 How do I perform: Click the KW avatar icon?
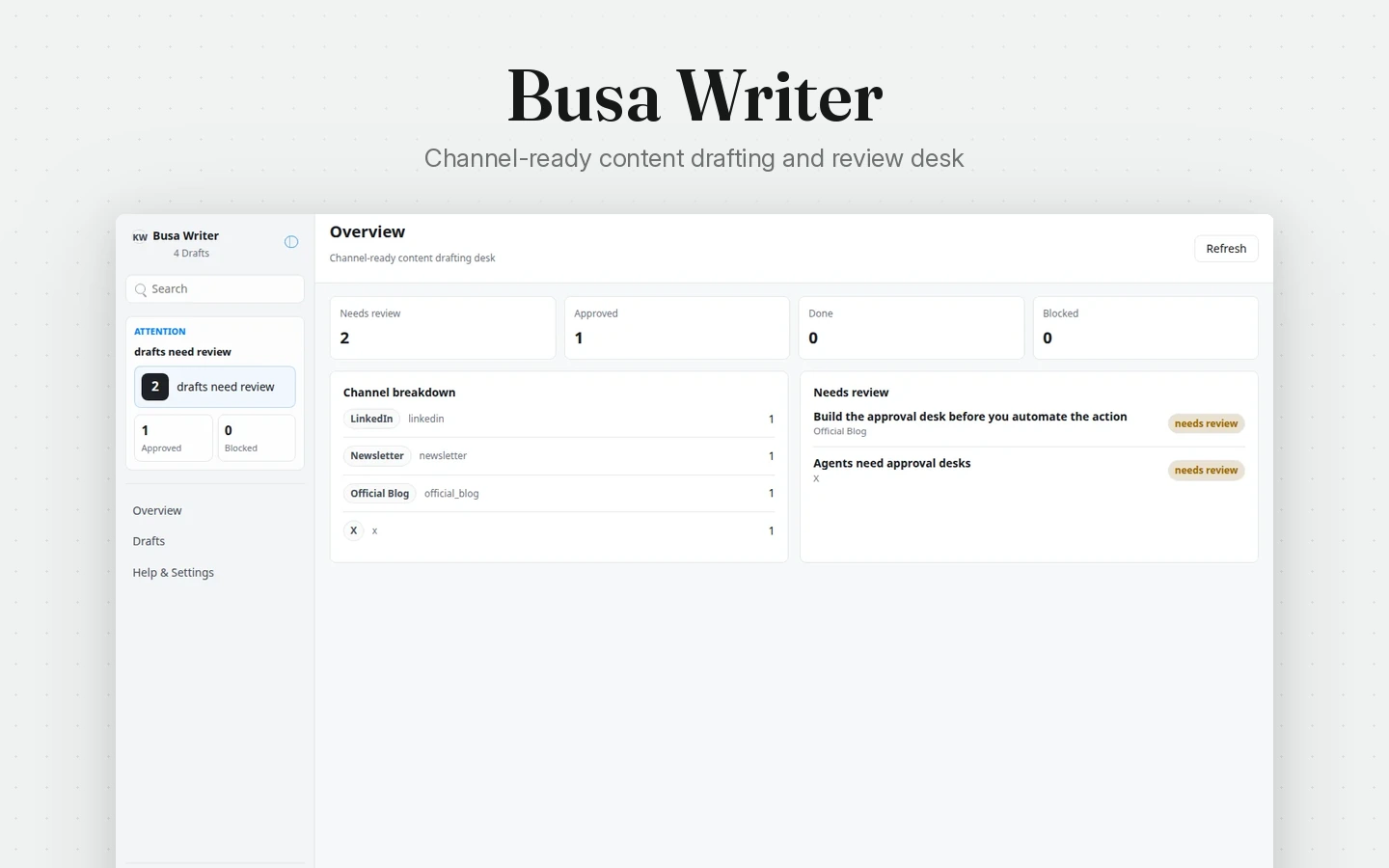click(140, 236)
